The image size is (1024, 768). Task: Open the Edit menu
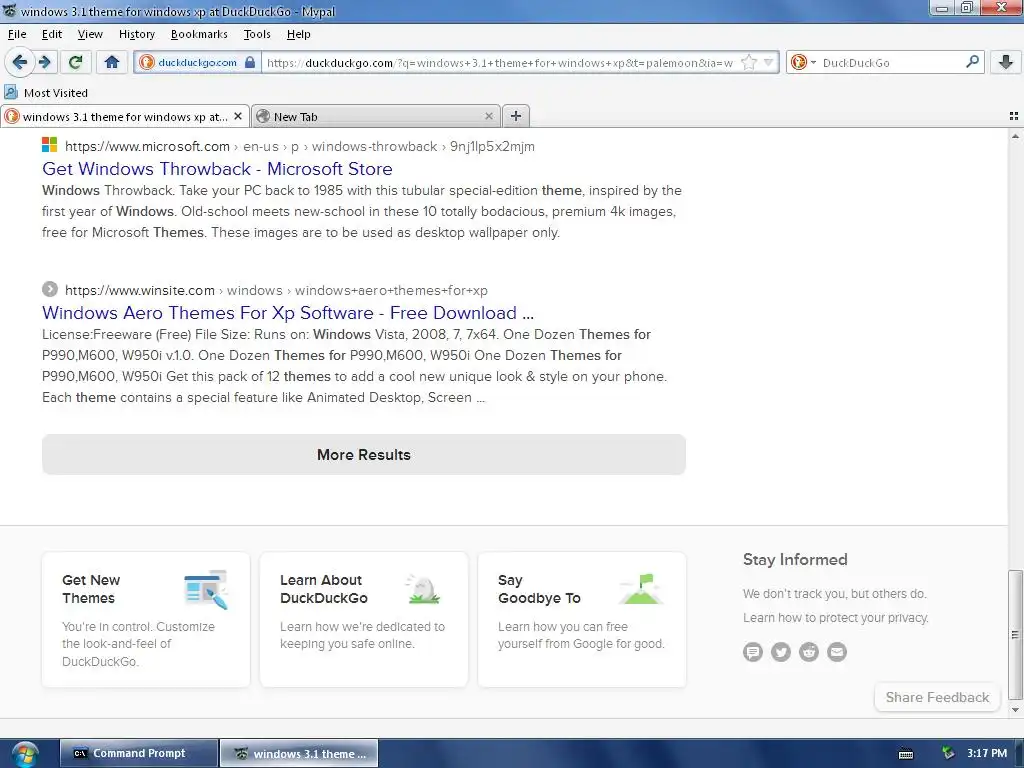tap(52, 34)
